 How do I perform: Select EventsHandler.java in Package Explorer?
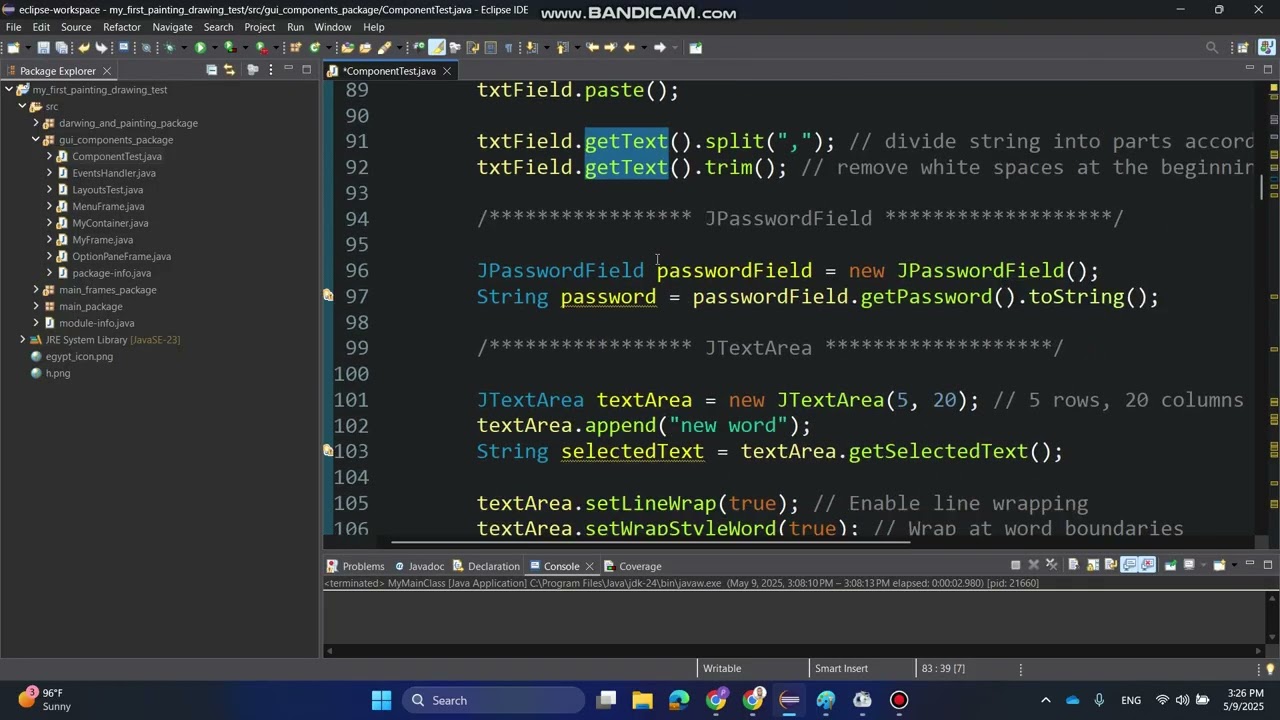point(113,173)
